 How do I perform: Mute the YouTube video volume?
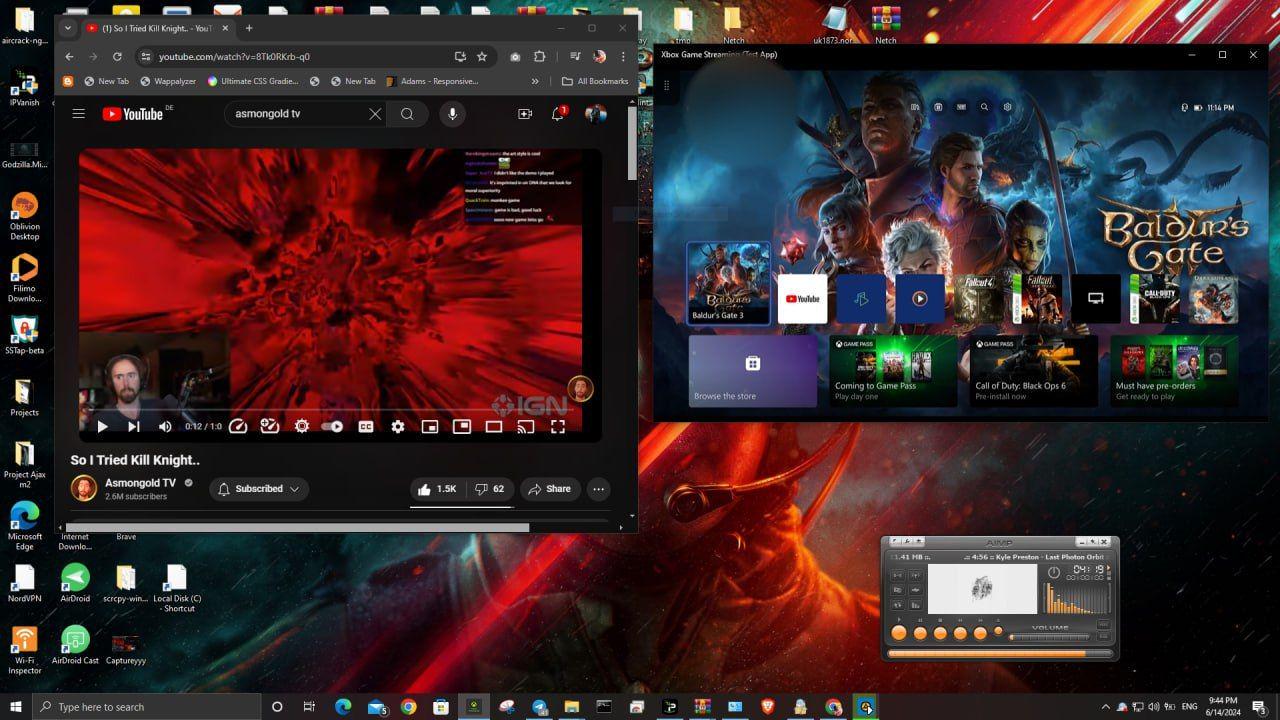[x=165, y=427]
